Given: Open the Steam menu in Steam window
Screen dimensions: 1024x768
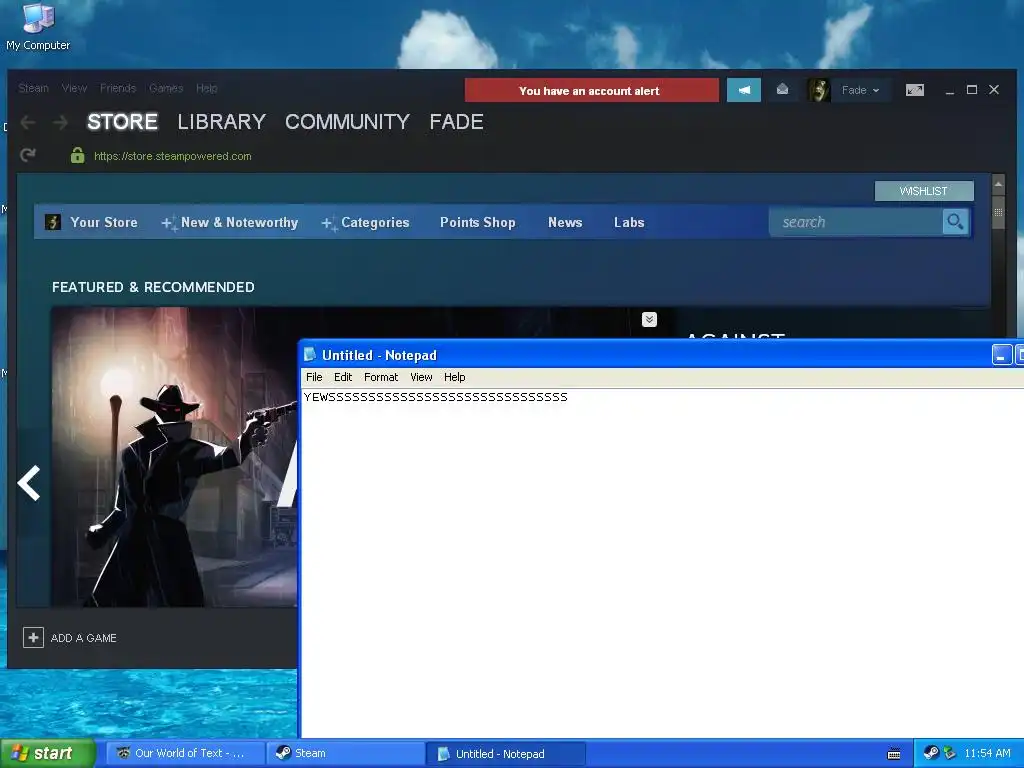Looking at the screenshot, I should pyautogui.click(x=33, y=88).
